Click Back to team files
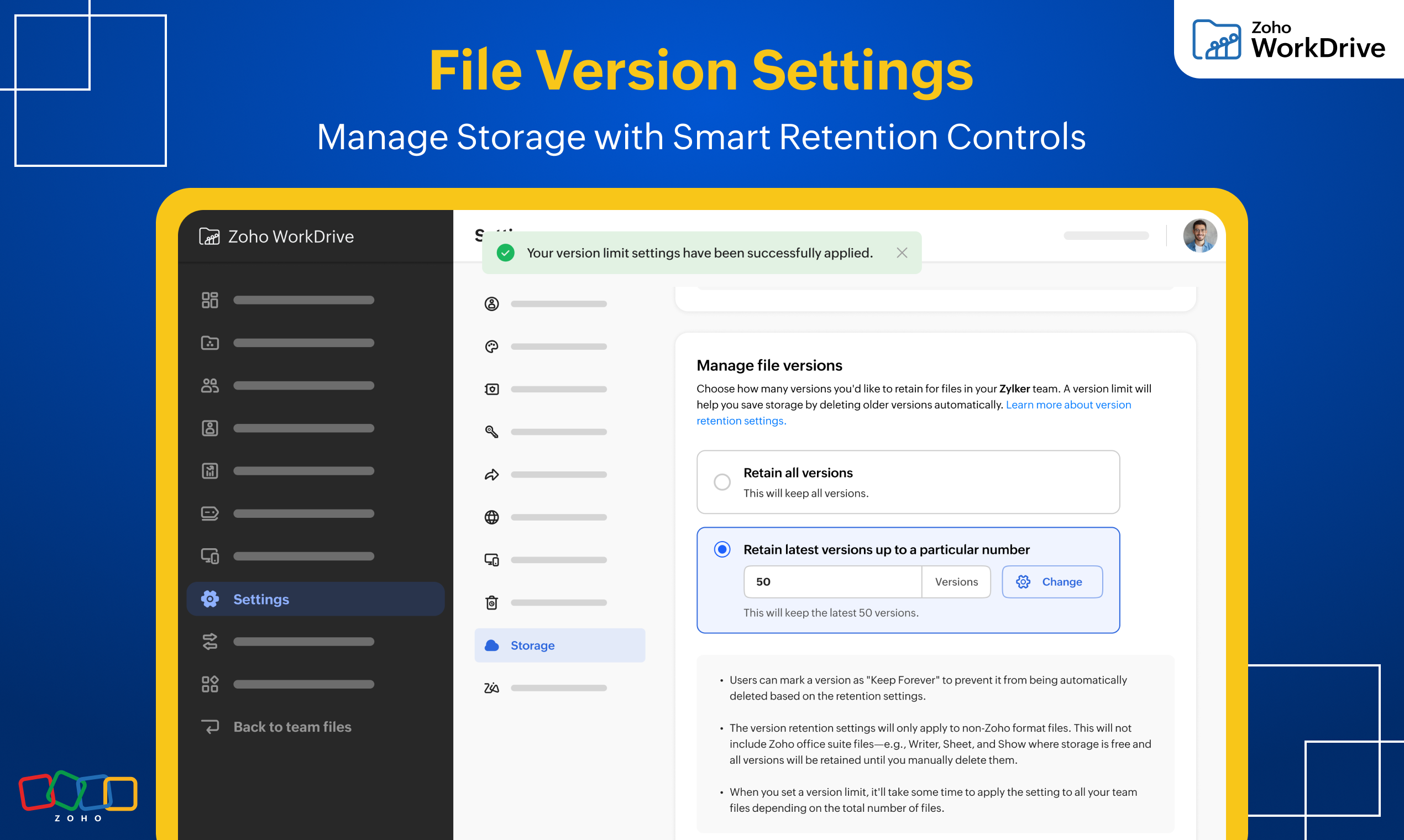The width and height of the screenshot is (1404, 840). pyautogui.click(x=291, y=727)
